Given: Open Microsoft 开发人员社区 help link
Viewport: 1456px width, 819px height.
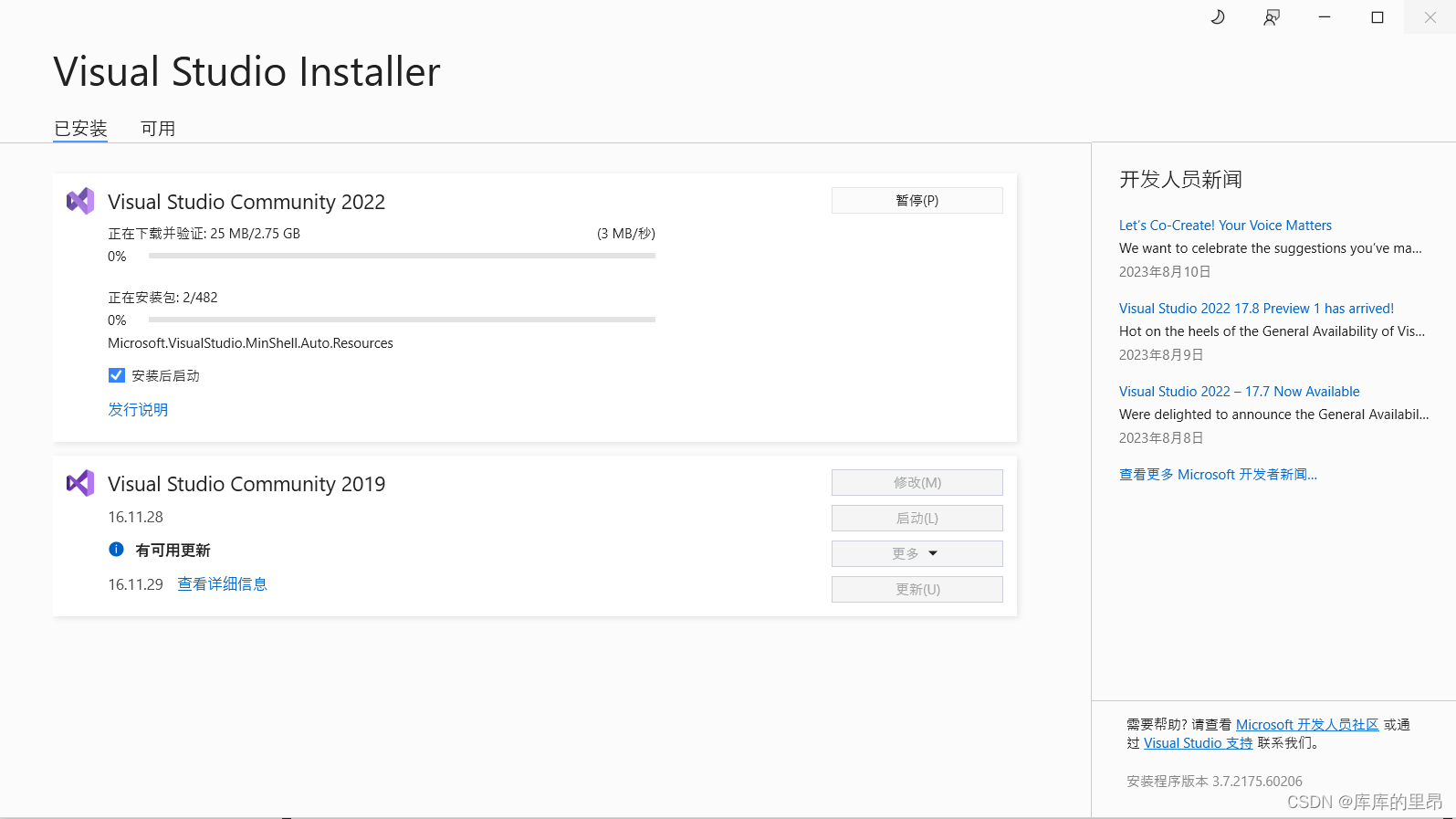Looking at the screenshot, I should (1307, 725).
